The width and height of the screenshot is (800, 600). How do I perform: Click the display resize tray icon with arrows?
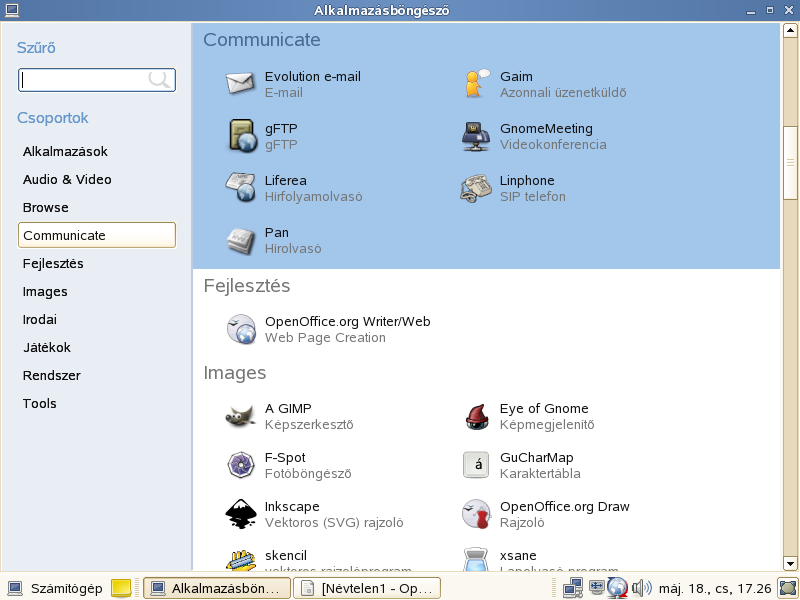pos(596,587)
